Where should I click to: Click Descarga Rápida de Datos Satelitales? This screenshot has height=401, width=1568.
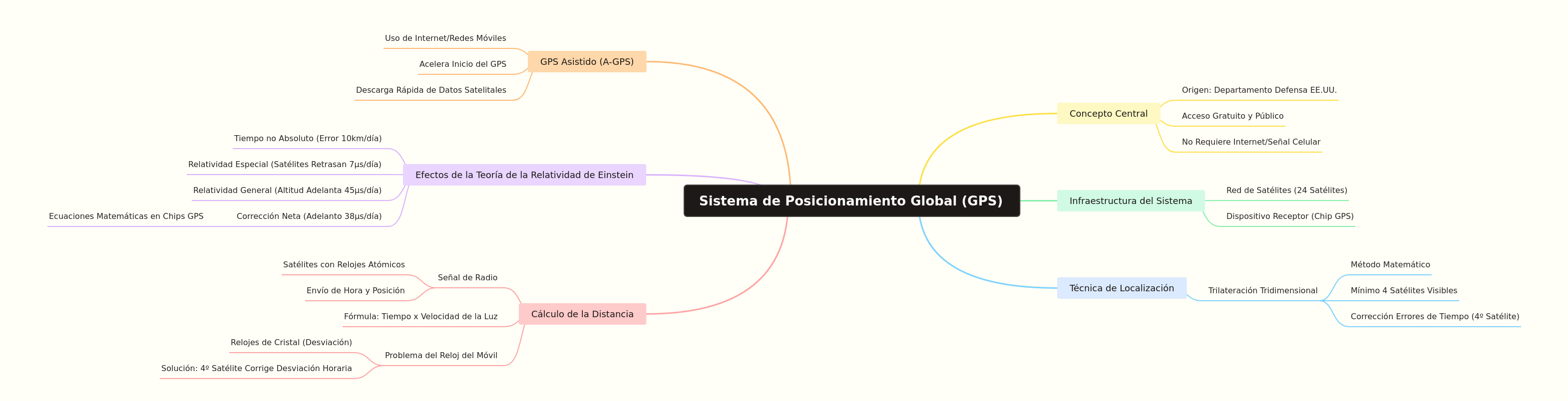431,90
